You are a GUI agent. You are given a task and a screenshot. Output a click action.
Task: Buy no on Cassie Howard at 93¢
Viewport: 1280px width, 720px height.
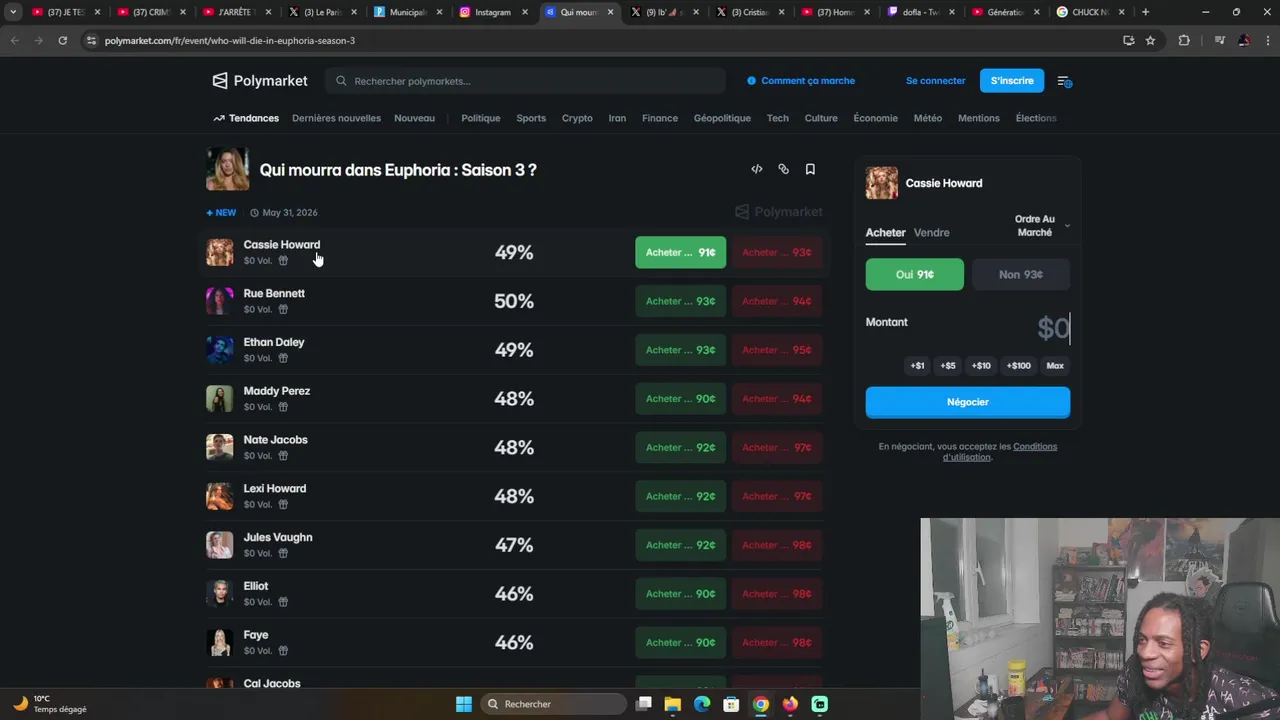tap(776, 252)
